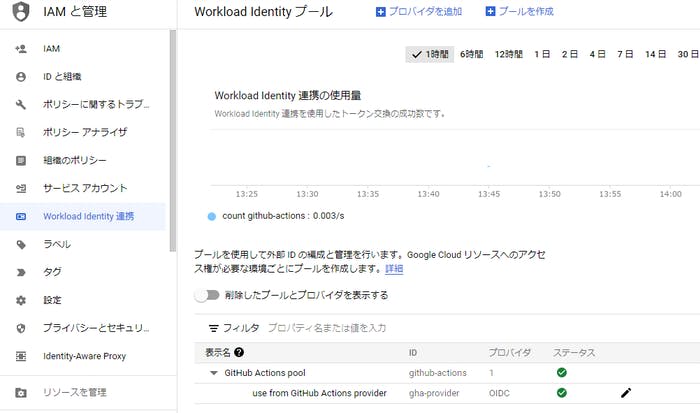Click the OIDC provider cell
The image size is (700, 413).
499,393
